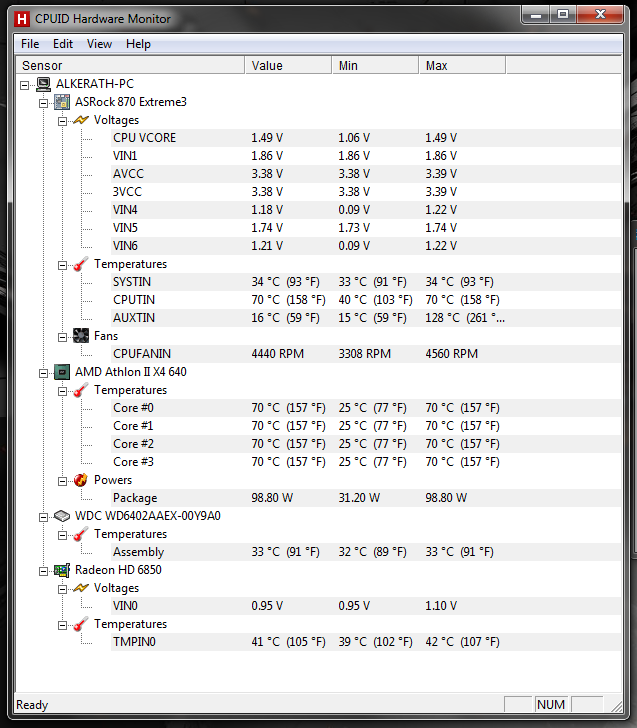Click the Min column header
This screenshot has width=637, height=728.
tap(375, 65)
